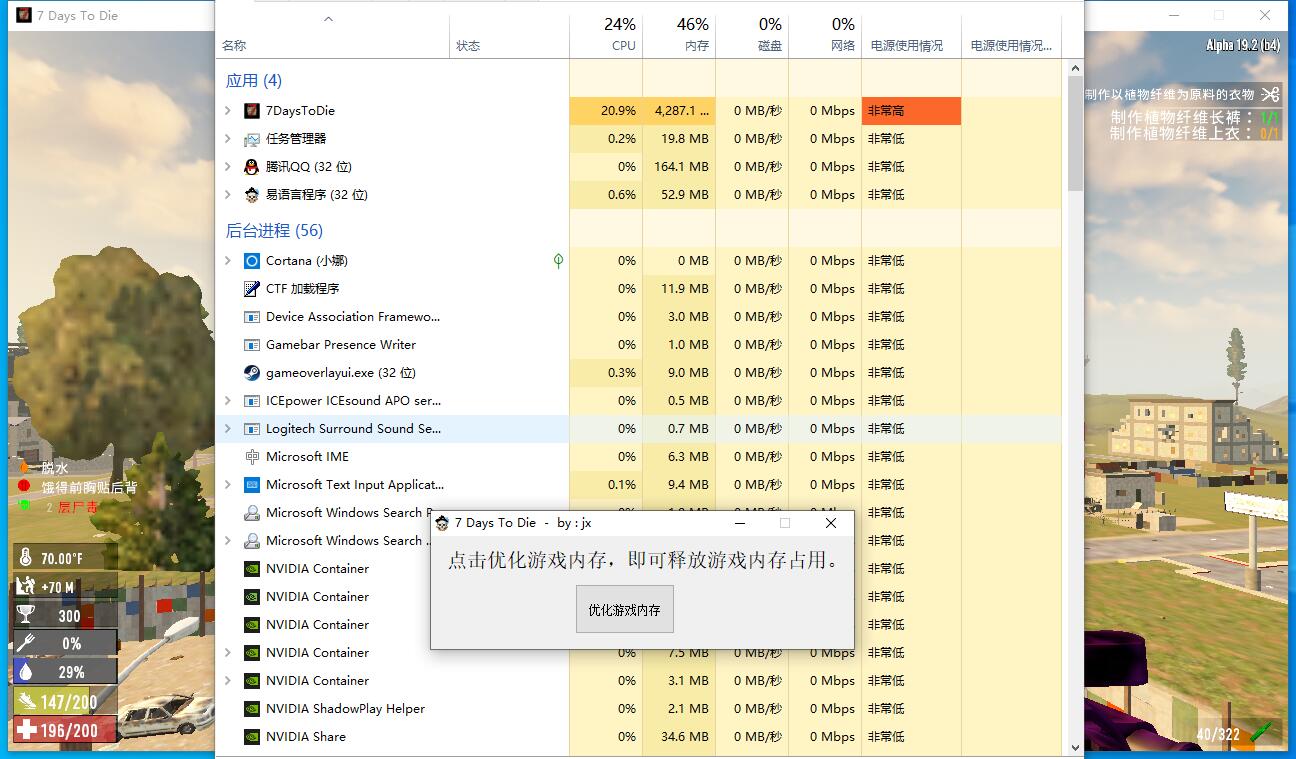The height and width of the screenshot is (759, 1296).
Task: Select the NVIDIA Share process name
Action: pos(306,737)
